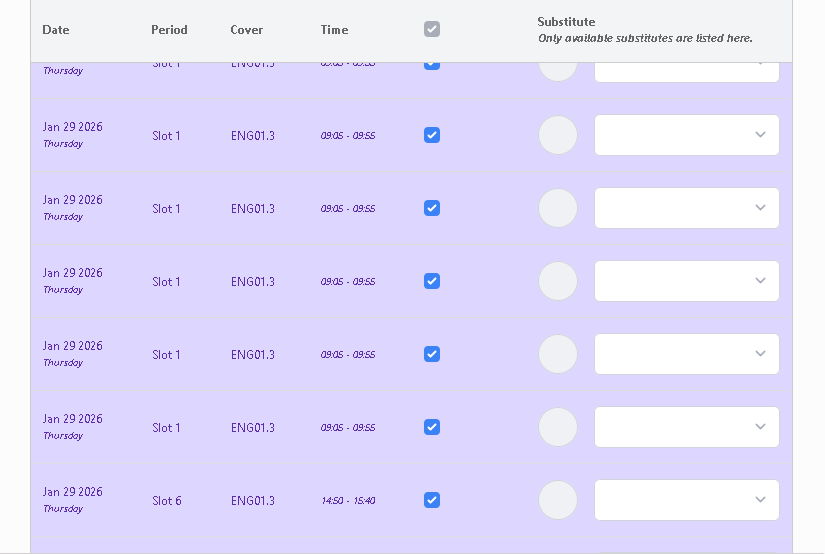Toggle the select-all checkbox in table header
The image size is (825, 554).
pos(432,29)
